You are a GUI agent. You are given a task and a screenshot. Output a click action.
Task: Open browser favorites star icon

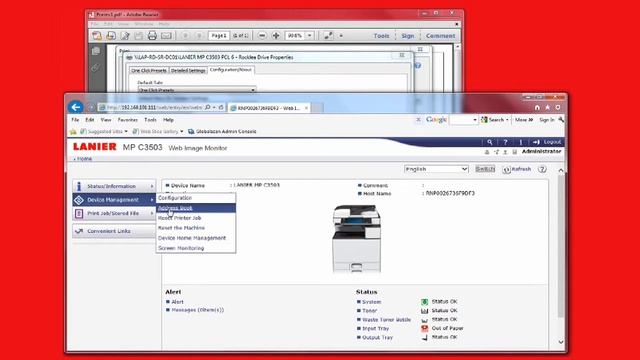coord(548,107)
